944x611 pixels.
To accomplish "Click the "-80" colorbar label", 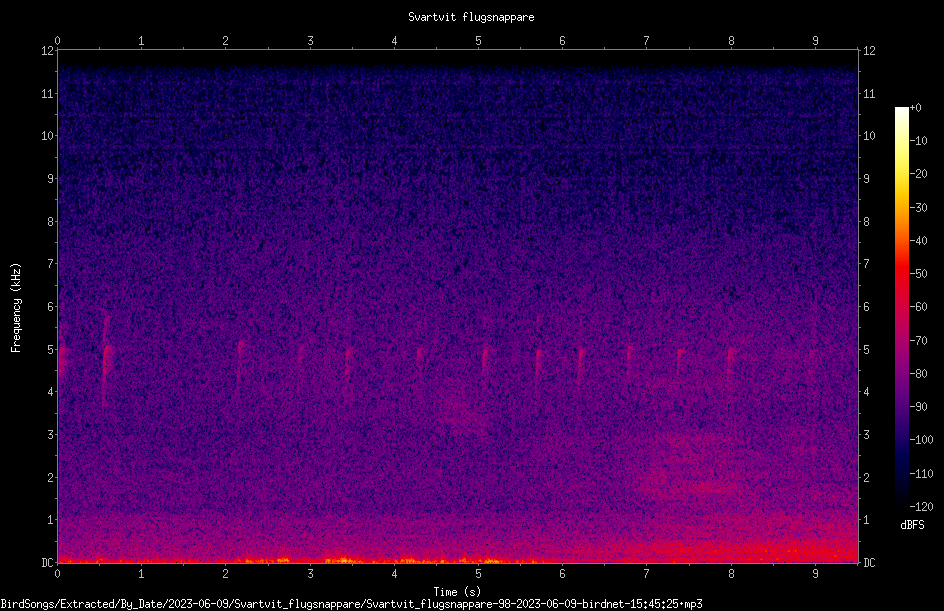I will point(918,374).
